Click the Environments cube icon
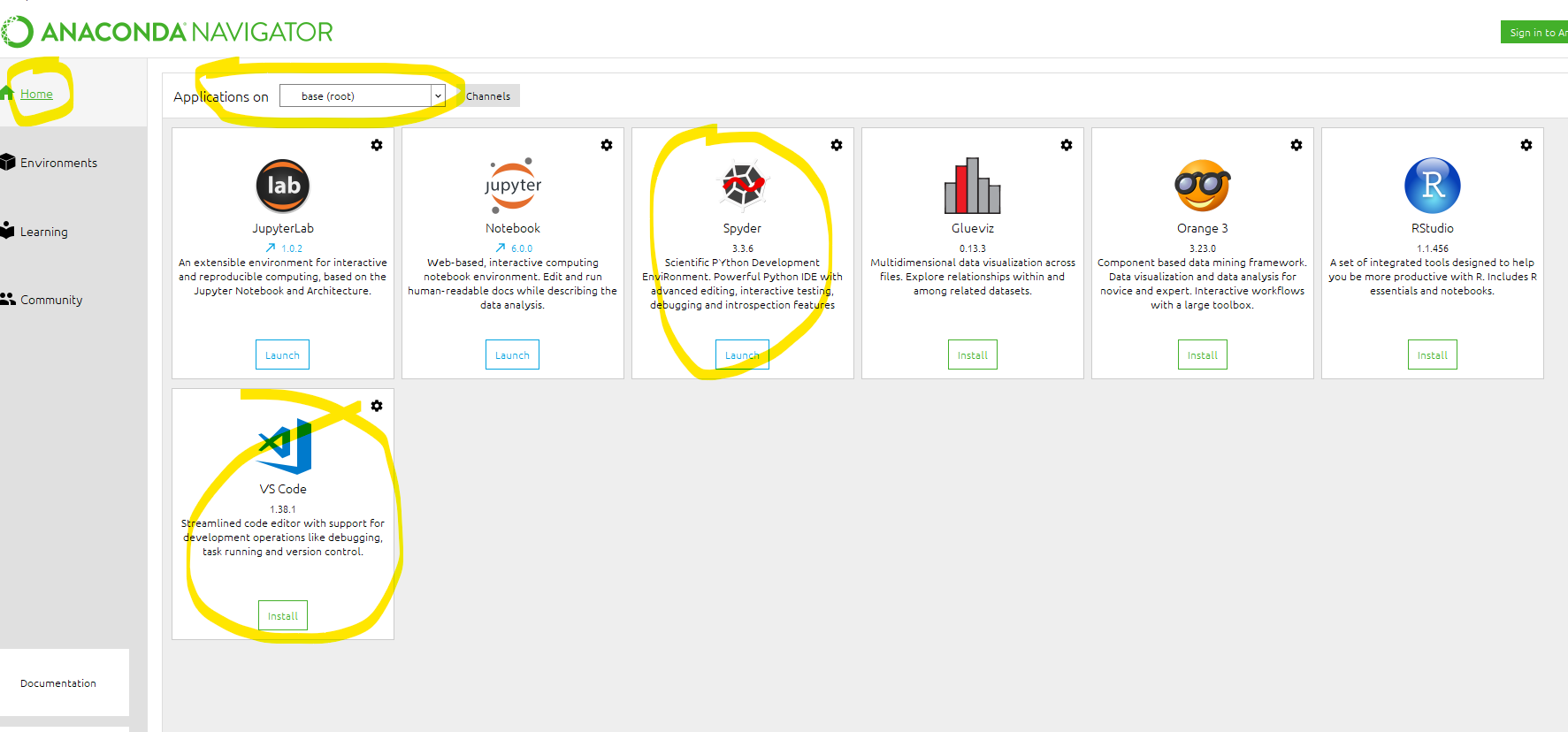The image size is (1568, 732). coord(8,162)
